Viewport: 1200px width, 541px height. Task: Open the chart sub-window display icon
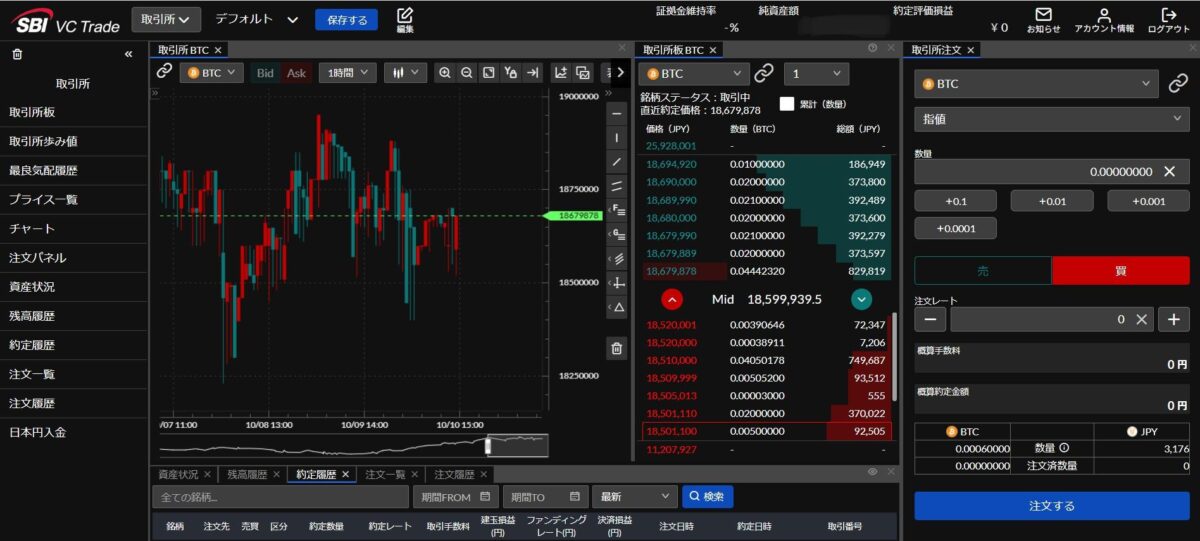(x=583, y=73)
